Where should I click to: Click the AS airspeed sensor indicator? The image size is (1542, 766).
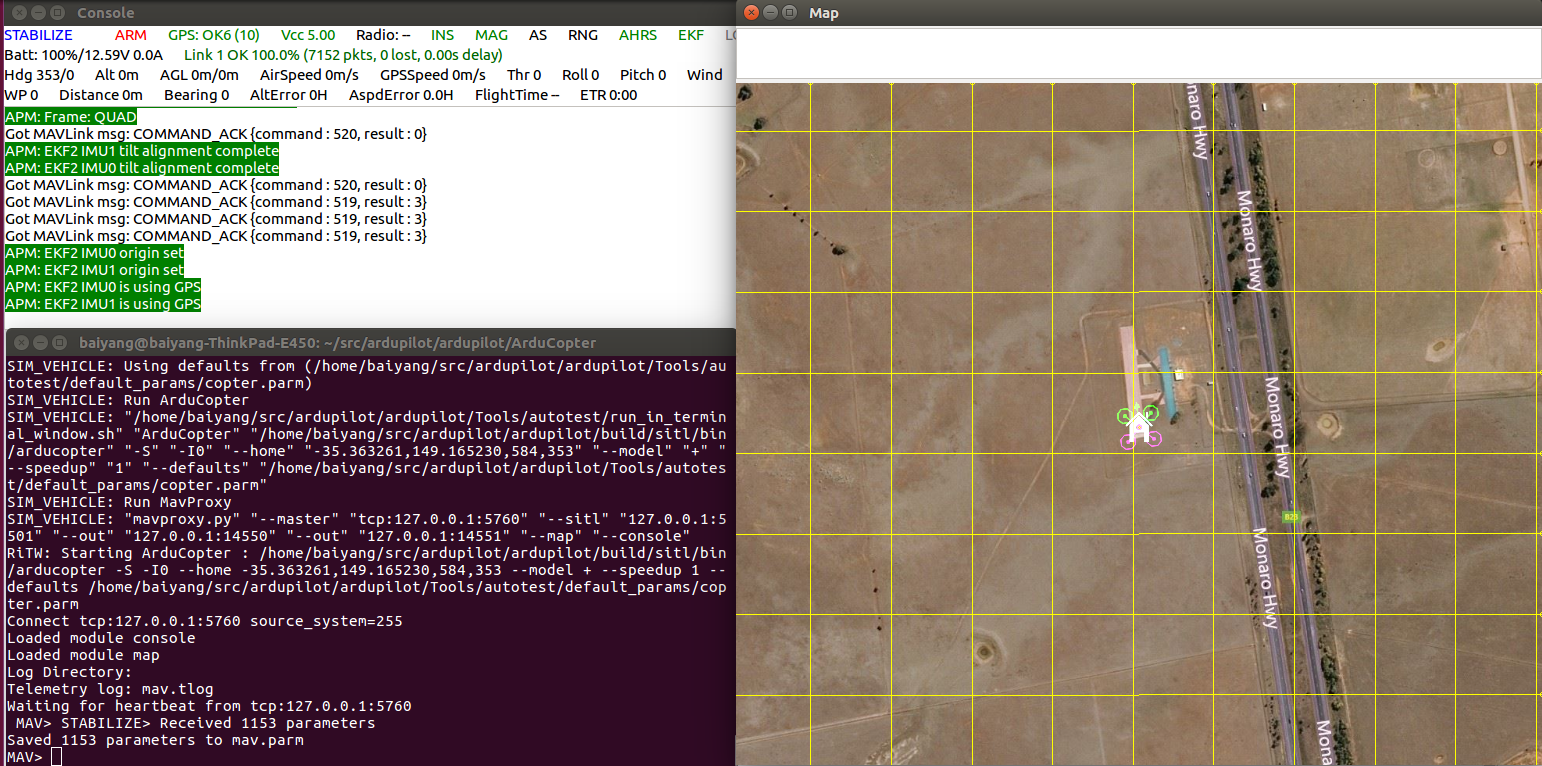(538, 35)
